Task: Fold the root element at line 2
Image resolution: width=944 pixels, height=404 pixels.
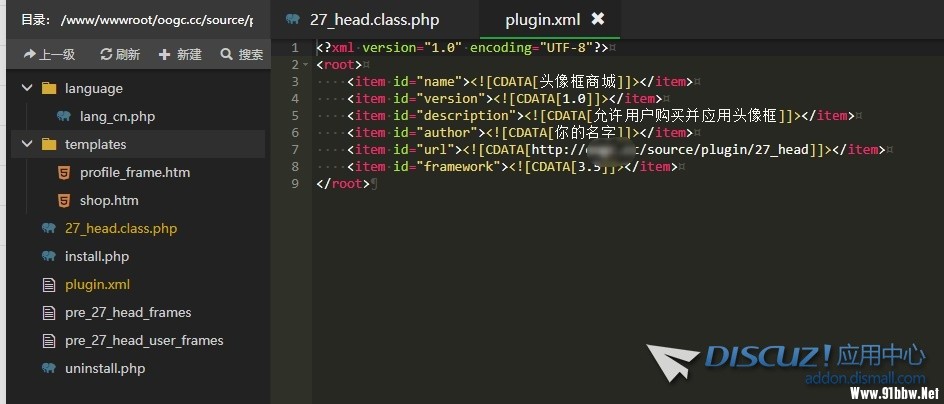Action: coord(305,65)
